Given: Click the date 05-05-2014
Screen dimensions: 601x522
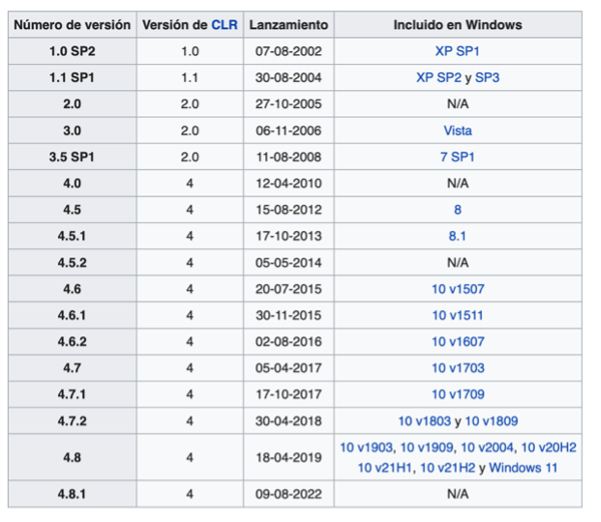Looking at the screenshot, I should click(289, 263).
